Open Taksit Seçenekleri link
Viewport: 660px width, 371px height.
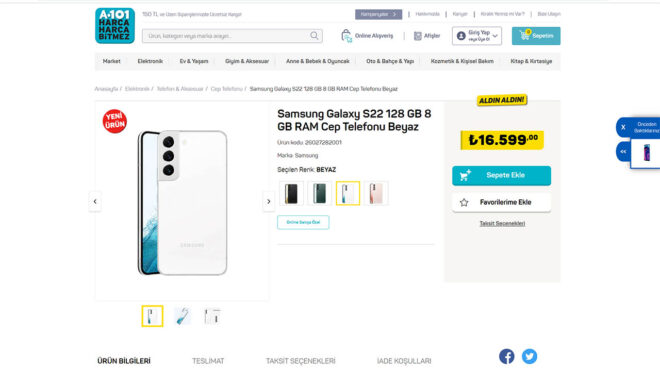pyautogui.click(x=502, y=224)
